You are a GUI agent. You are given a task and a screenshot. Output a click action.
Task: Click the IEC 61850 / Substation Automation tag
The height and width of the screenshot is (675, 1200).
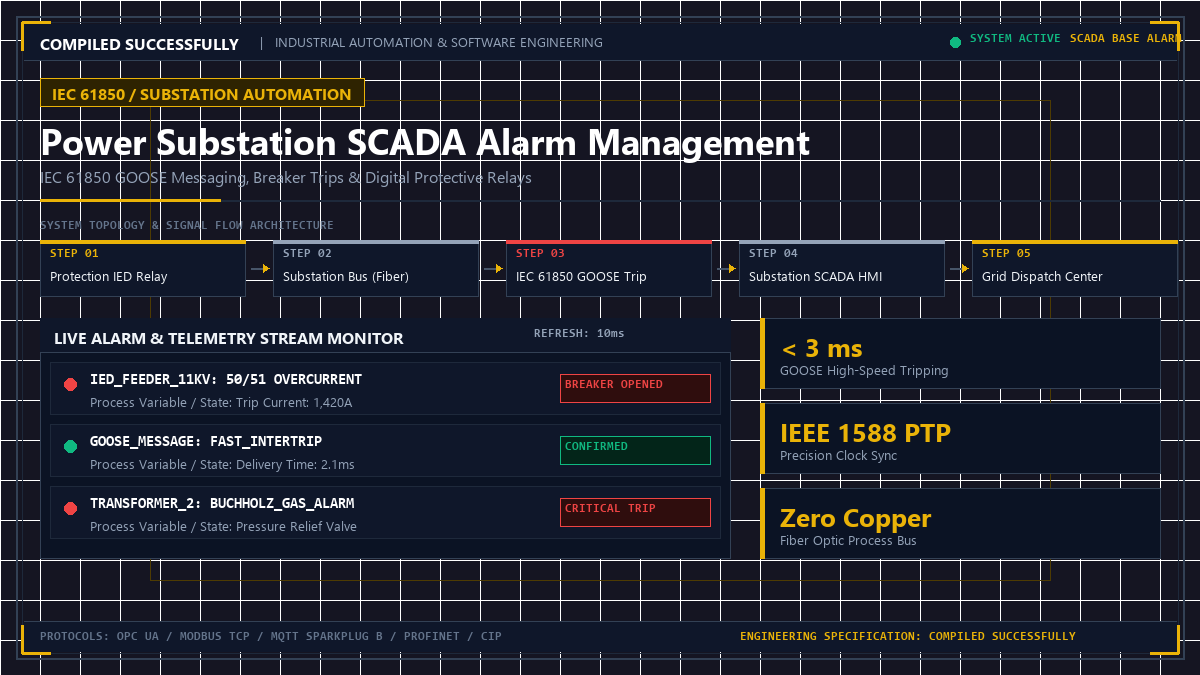click(x=202, y=94)
